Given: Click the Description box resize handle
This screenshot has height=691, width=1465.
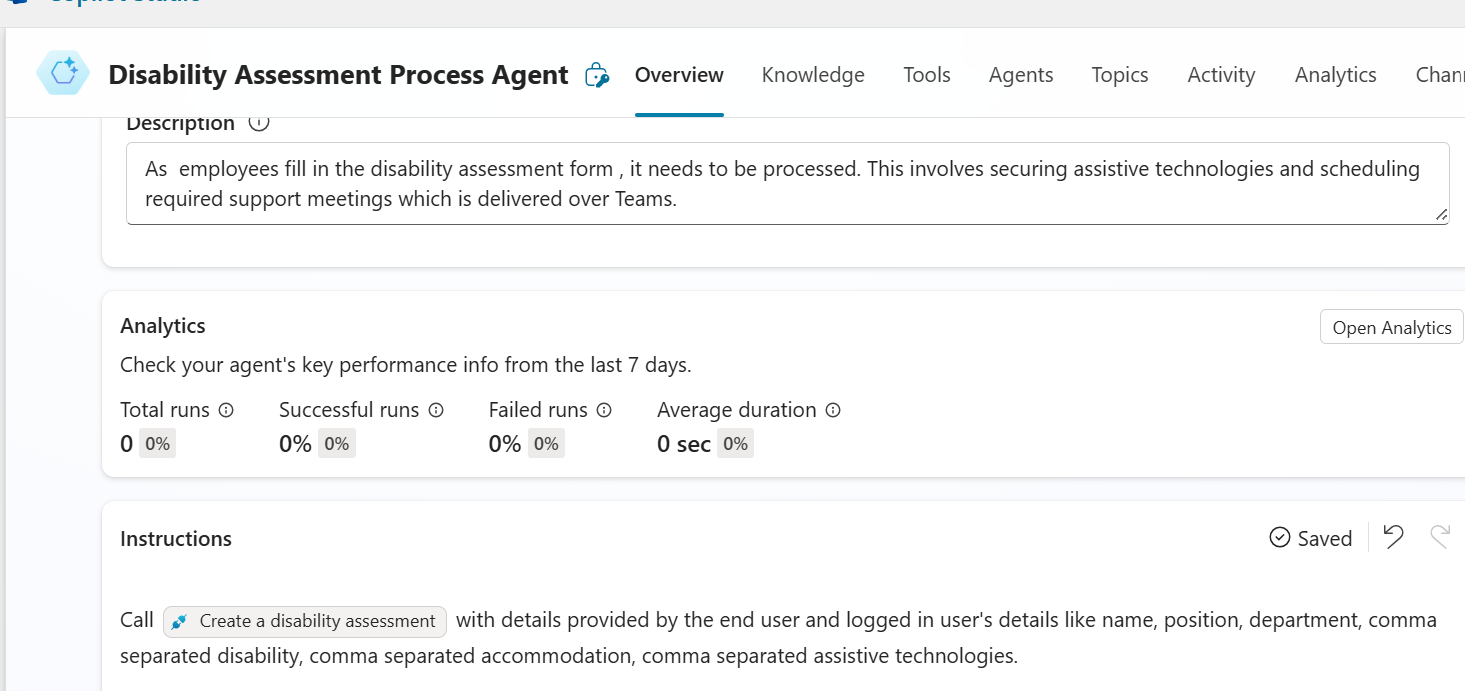Looking at the screenshot, I should 1441,215.
